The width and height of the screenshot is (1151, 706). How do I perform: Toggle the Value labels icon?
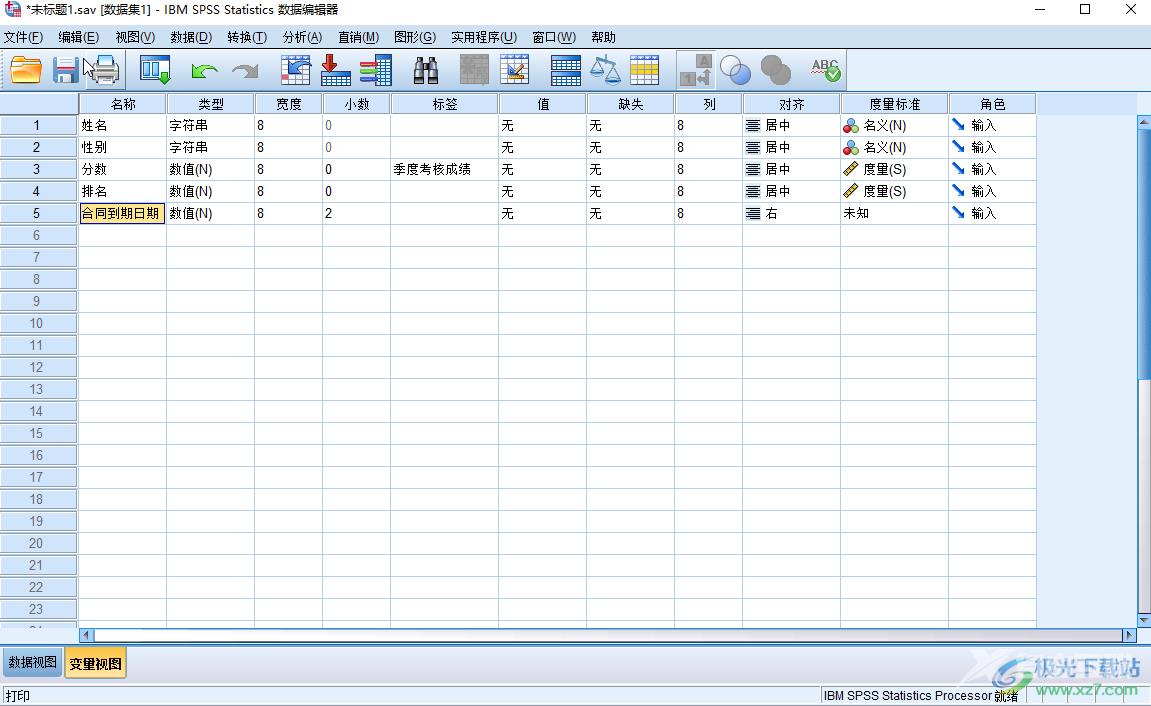695,70
